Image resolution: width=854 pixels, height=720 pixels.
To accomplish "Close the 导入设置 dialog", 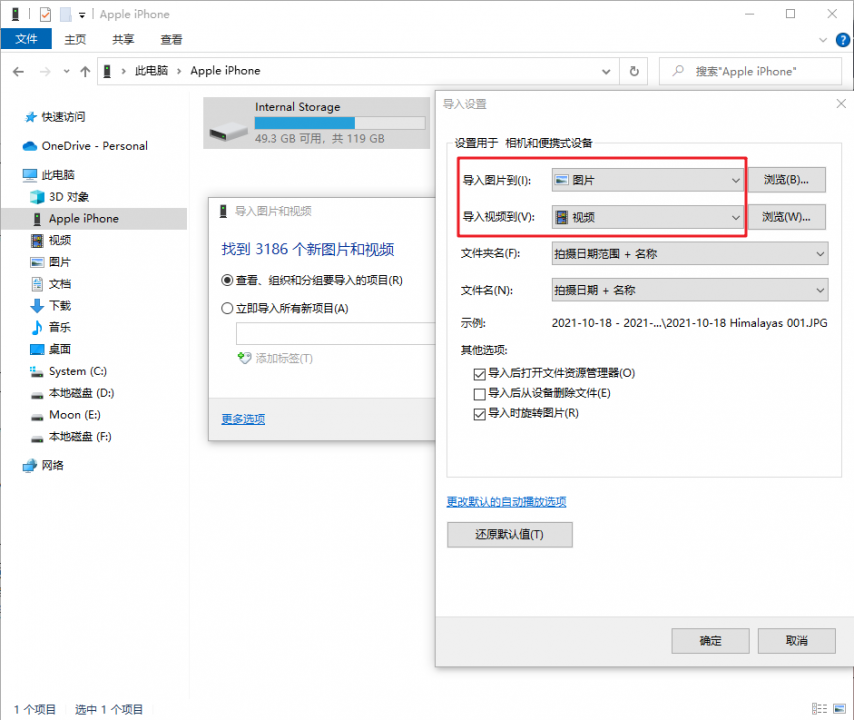I will tap(841, 103).
